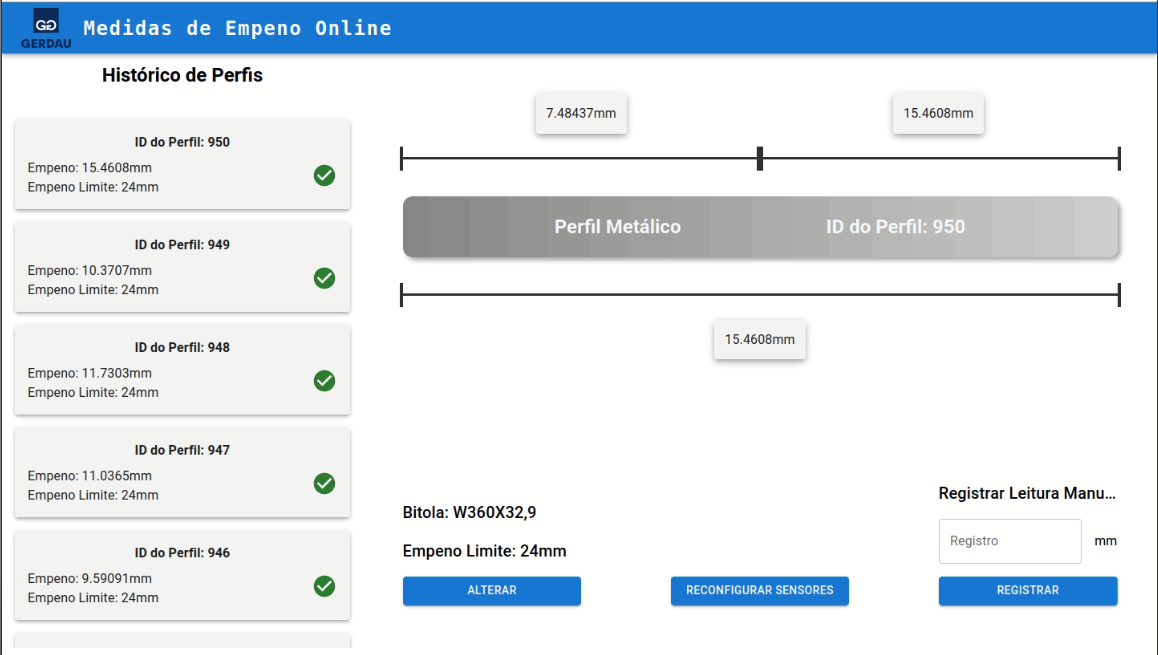Click inside the Registro input field

pyautogui.click(x=1009, y=541)
